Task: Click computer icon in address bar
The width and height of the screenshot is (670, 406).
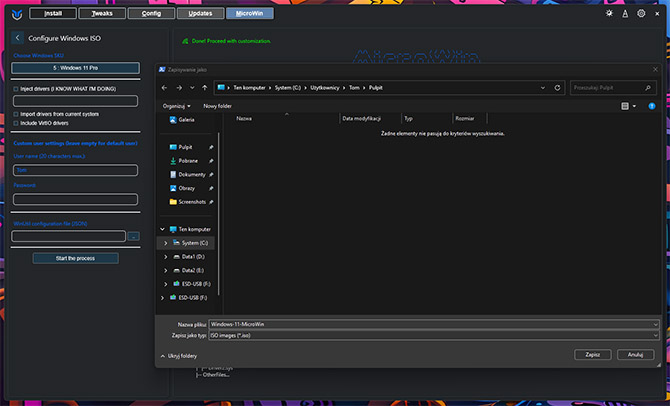Action: pos(221,88)
